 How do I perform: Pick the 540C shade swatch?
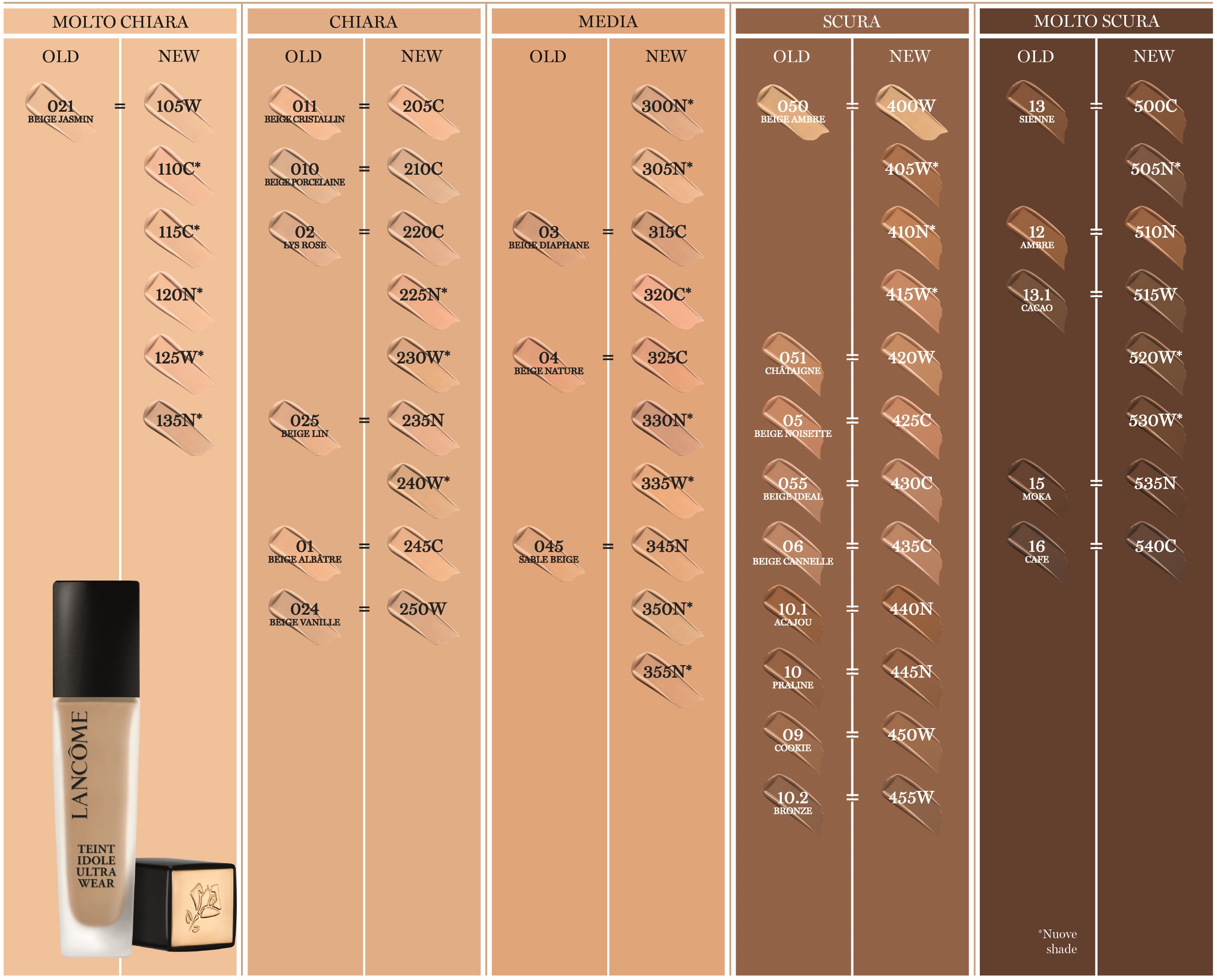pyautogui.click(x=1155, y=553)
